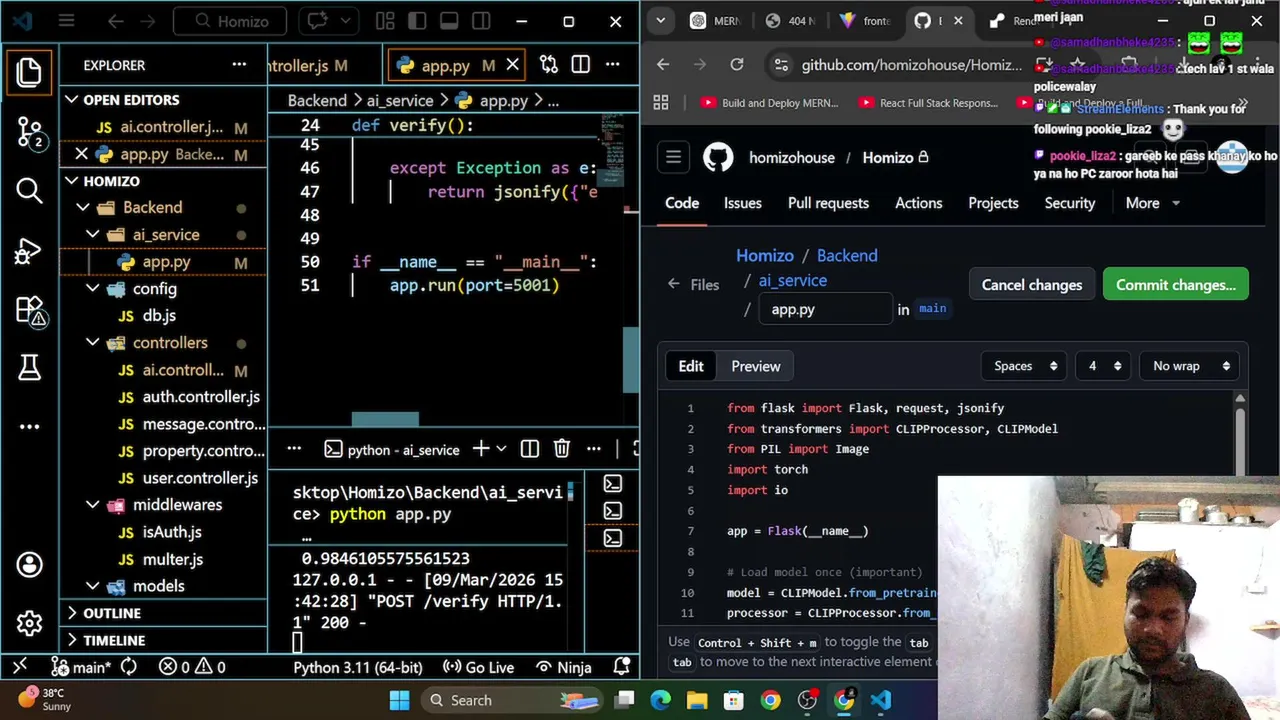Show additional views ellipsis in activity bar

(x=29, y=427)
